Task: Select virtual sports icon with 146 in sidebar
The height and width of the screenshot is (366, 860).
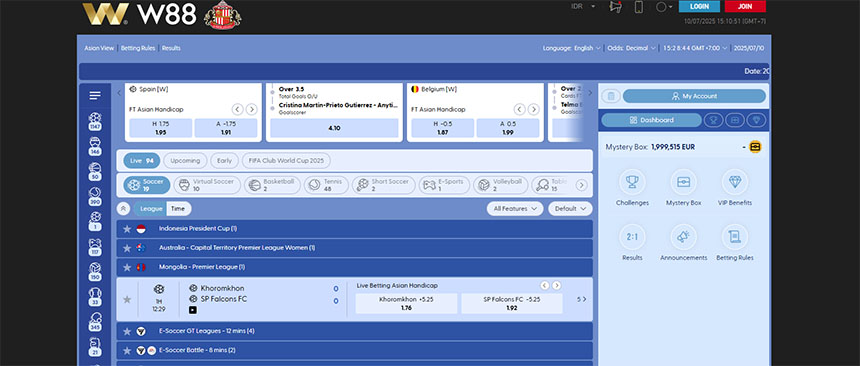Action: pos(95,147)
